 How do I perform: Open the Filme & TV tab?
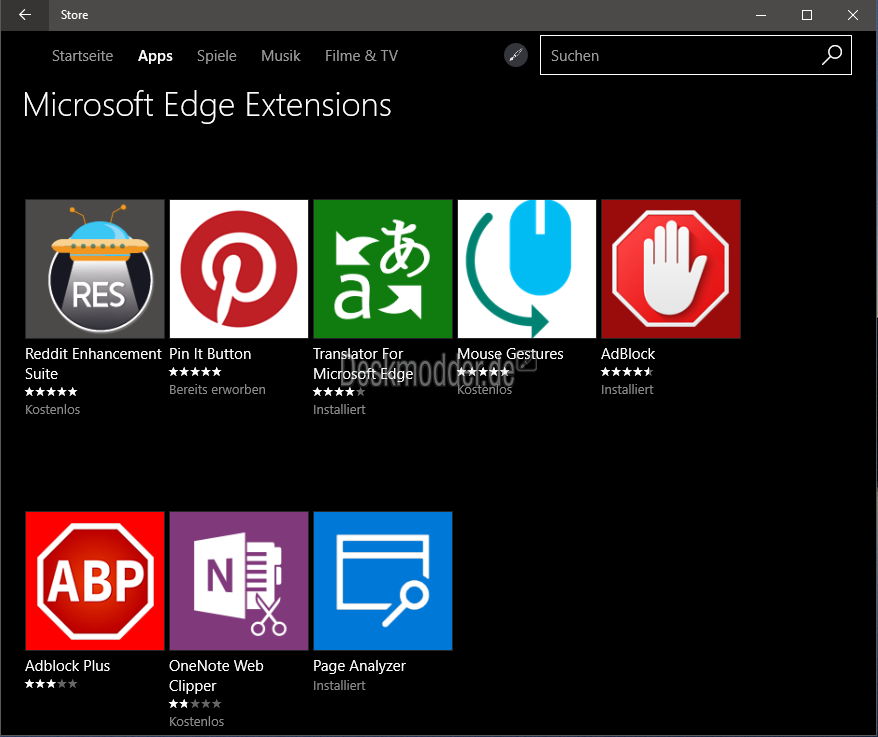point(361,56)
